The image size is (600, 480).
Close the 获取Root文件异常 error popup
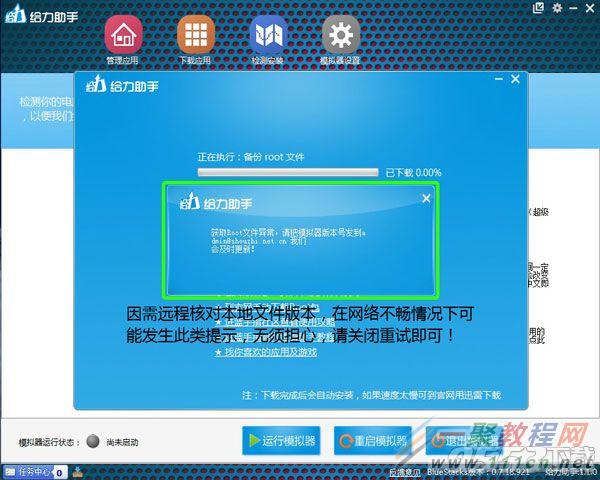[x=426, y=198]
